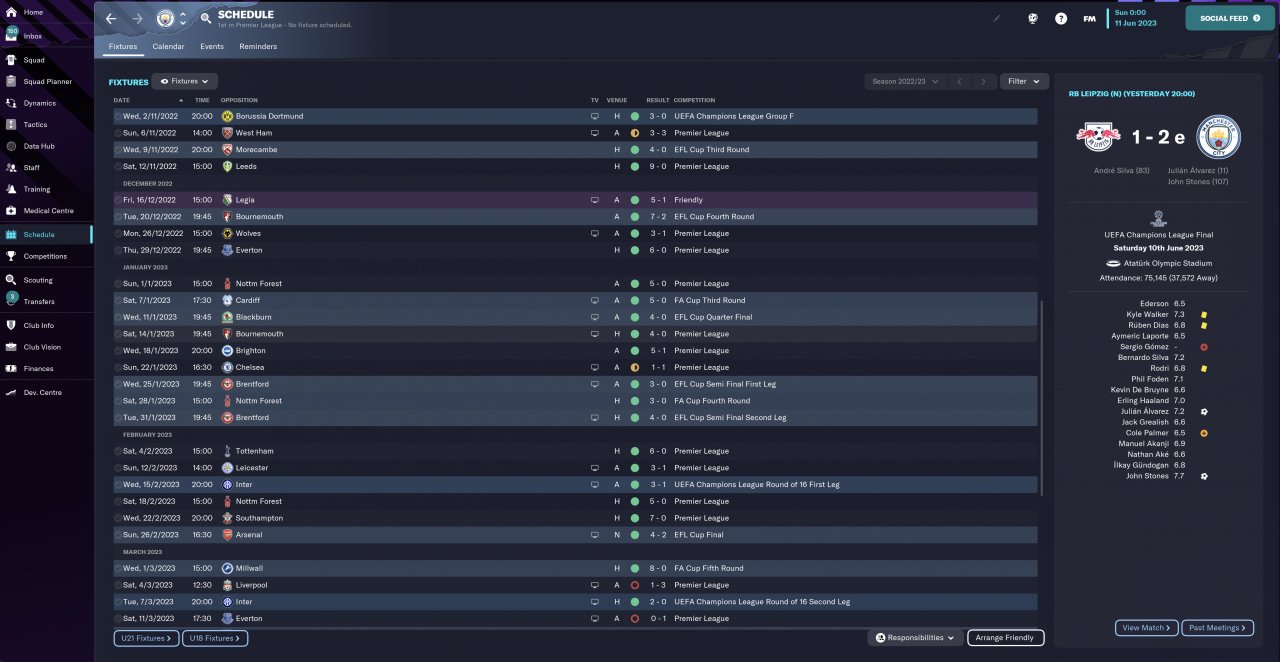Open the search magnifier

click(x=205, y=18)
